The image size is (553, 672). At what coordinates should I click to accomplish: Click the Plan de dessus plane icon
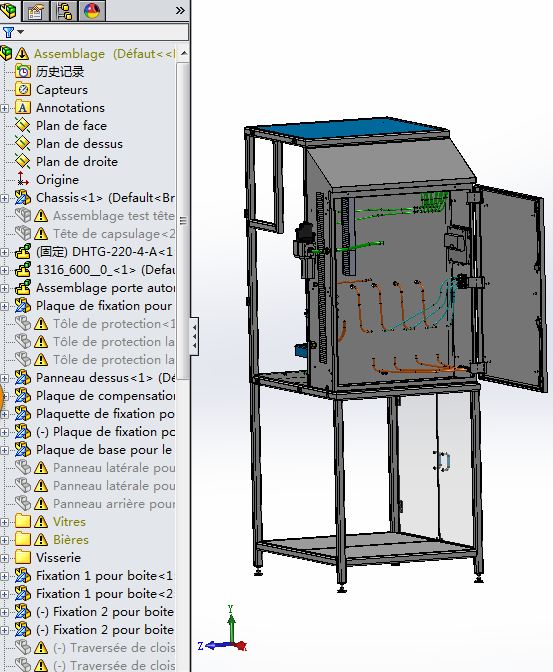23,144
